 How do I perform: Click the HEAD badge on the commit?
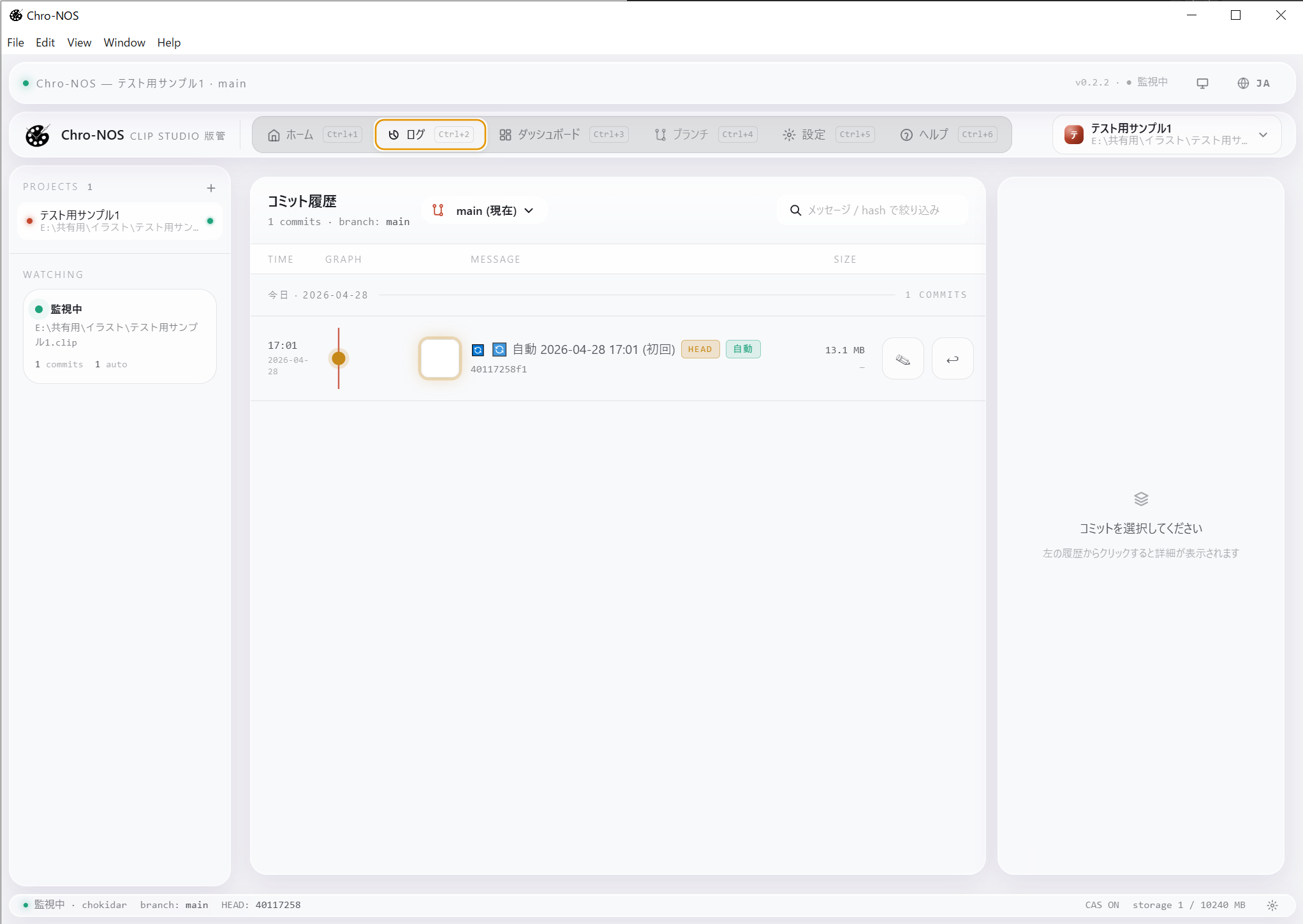pos(700,349)
